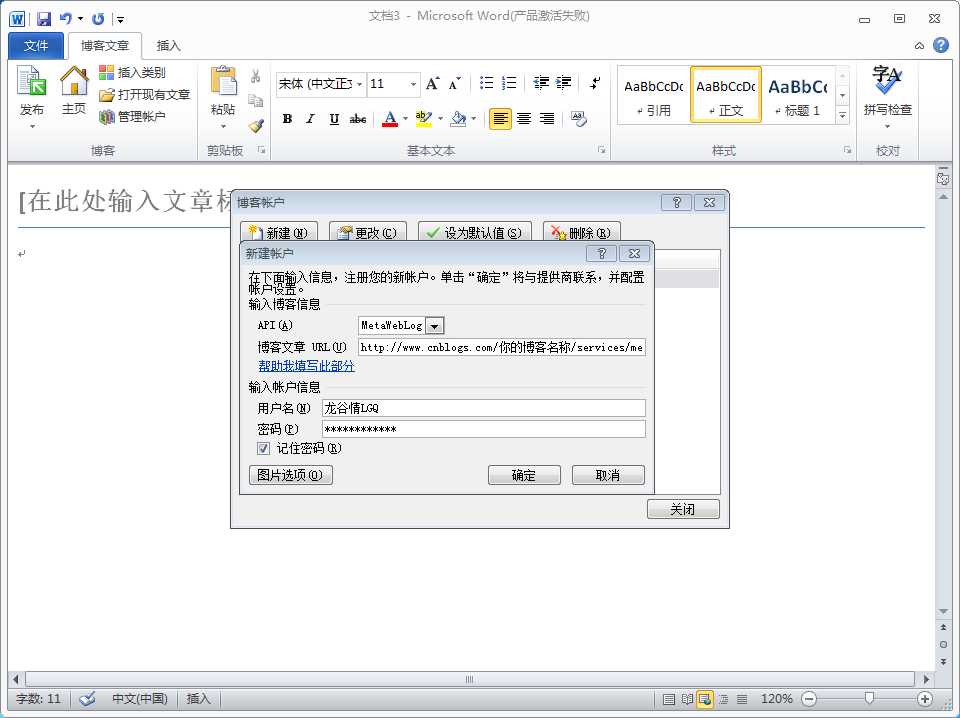Click the Undo icon

(66, 19)
